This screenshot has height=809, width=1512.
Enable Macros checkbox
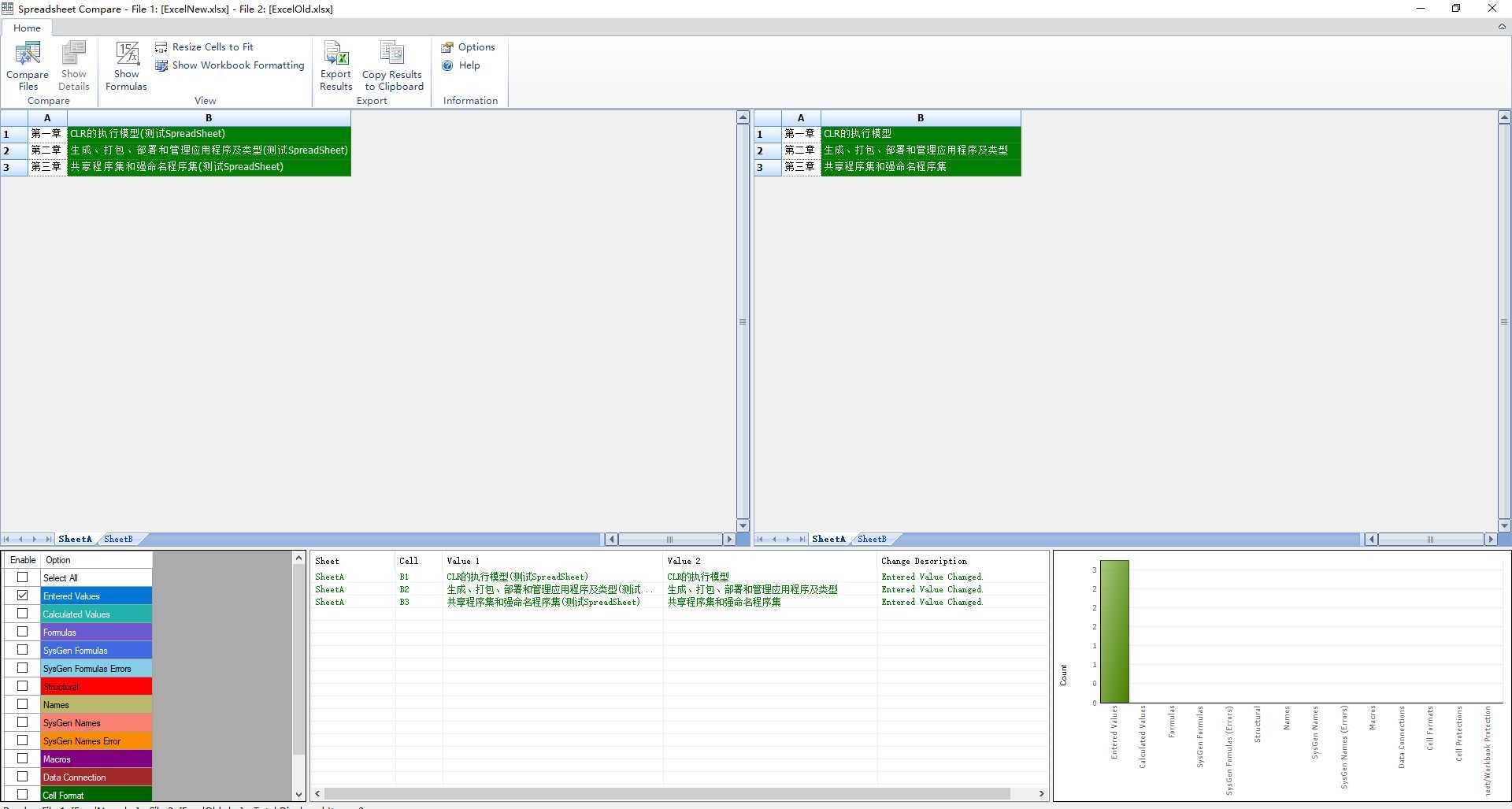coord(22,759)
